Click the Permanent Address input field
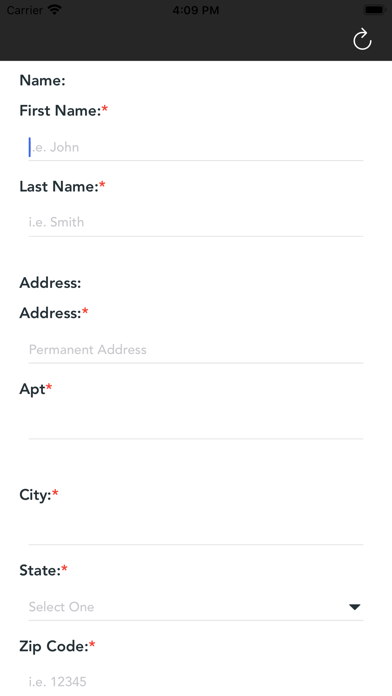 (x=196, y=350)
